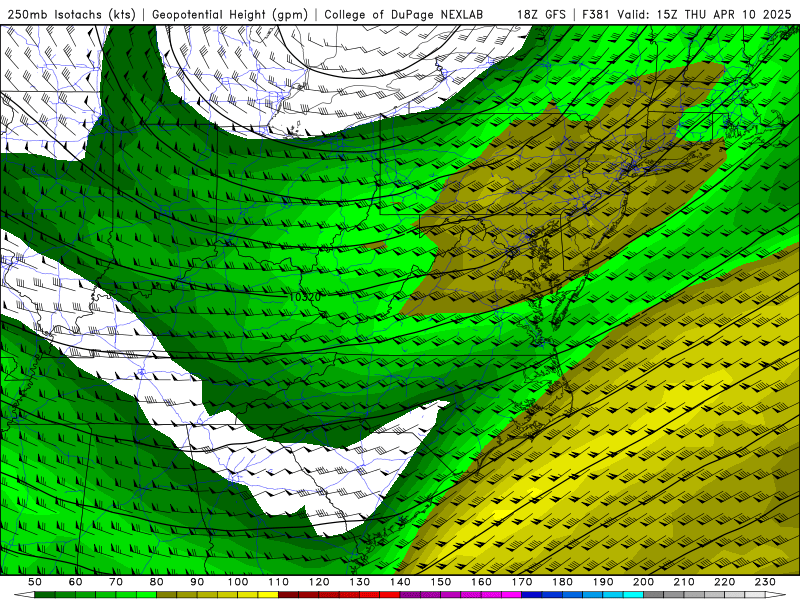
Task: Click the 180 value on the color scale
Action: click(x=562, y=582)
